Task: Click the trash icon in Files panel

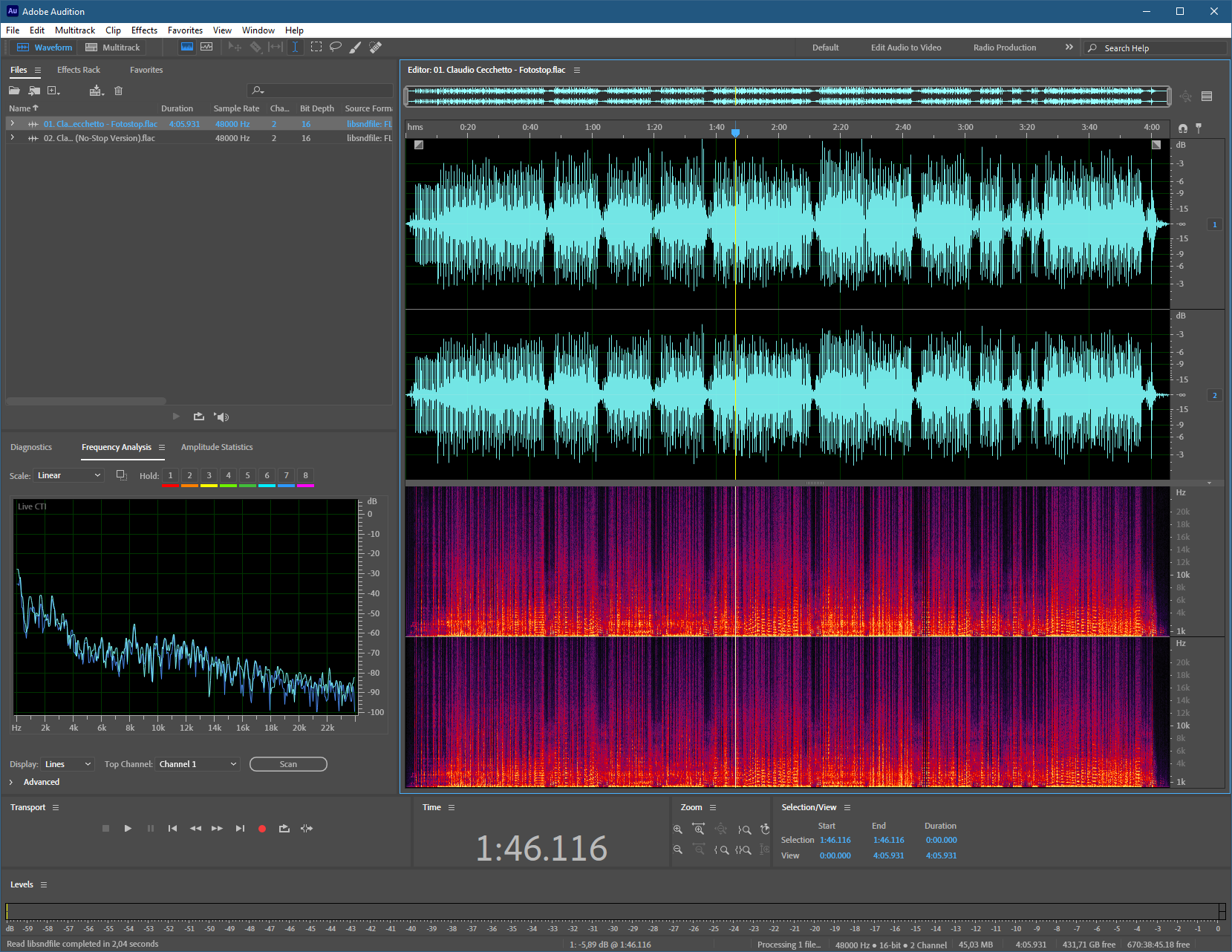Action: (118, 91)
